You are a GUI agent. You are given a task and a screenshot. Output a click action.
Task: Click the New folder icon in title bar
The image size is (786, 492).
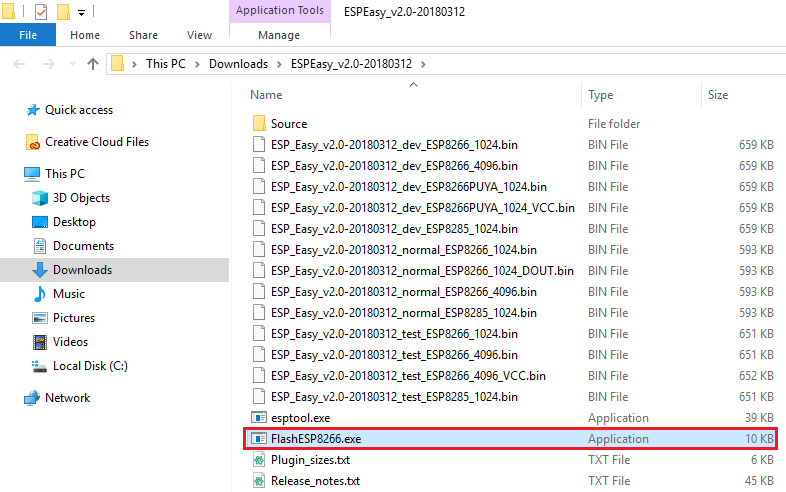(63, 12)
